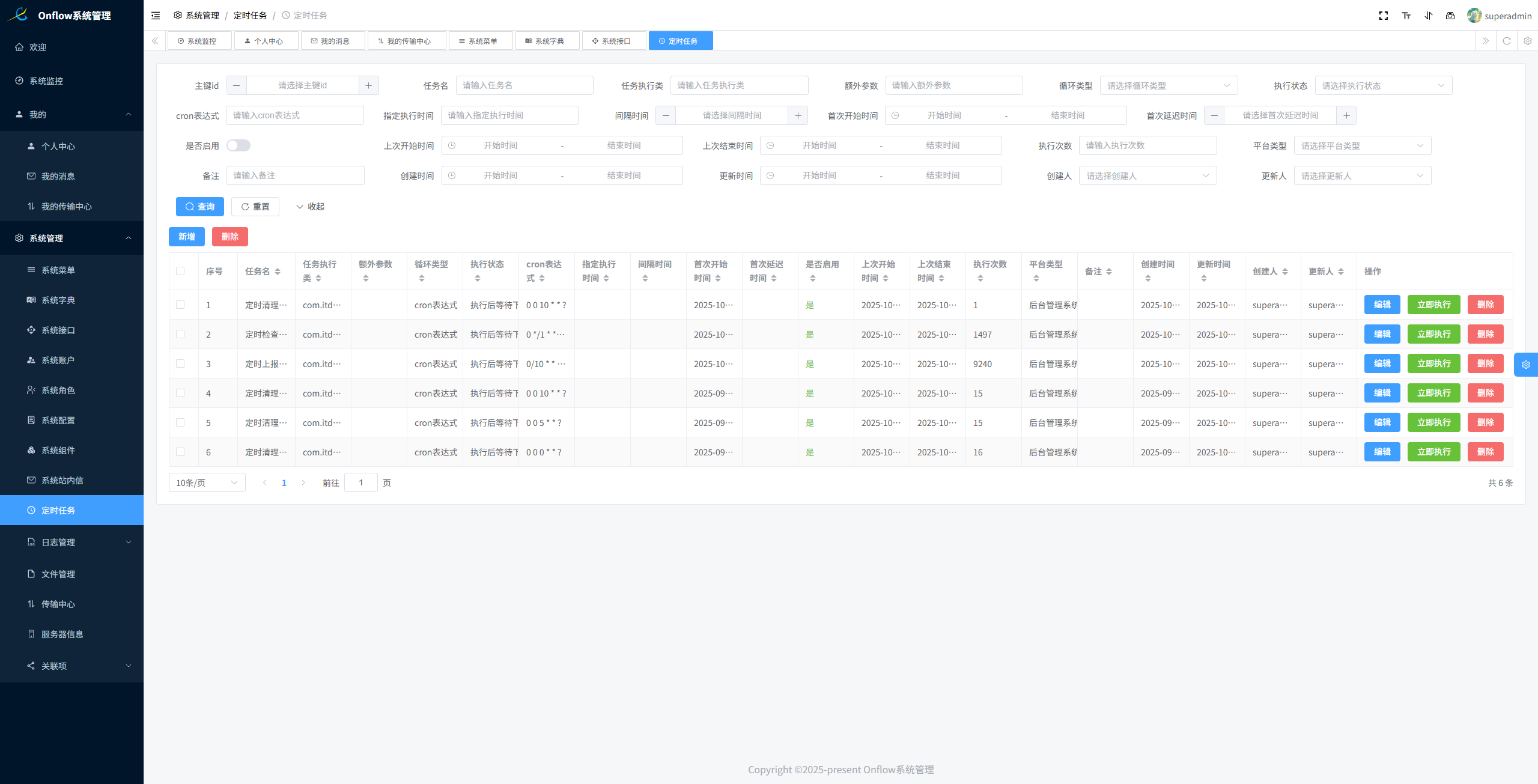
Task: Sort by the 执行次数 column arrows
Action: (x=980, y=278)
